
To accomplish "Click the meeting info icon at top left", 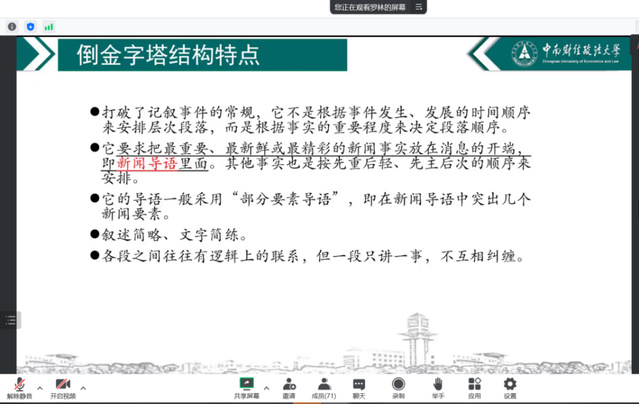I will tap(12, 26).
